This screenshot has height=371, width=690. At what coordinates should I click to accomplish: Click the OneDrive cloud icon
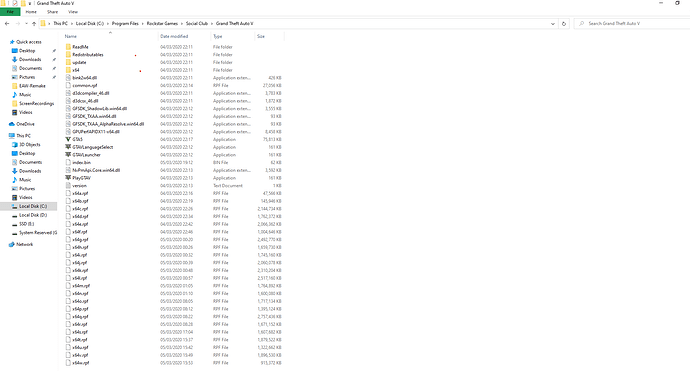point(12,124)
